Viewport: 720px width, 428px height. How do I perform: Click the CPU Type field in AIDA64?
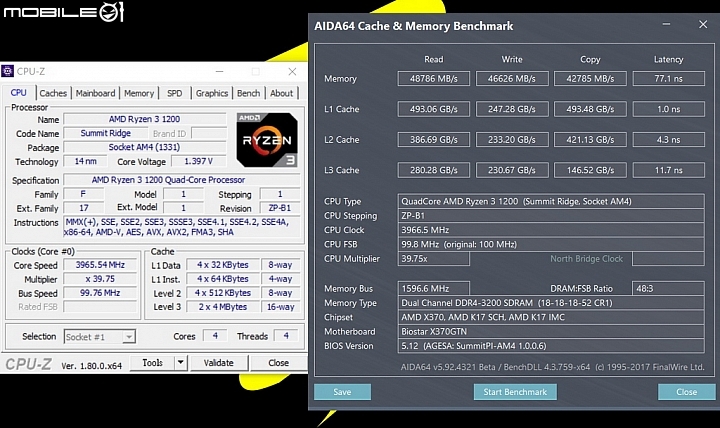(x=551, y=201)
